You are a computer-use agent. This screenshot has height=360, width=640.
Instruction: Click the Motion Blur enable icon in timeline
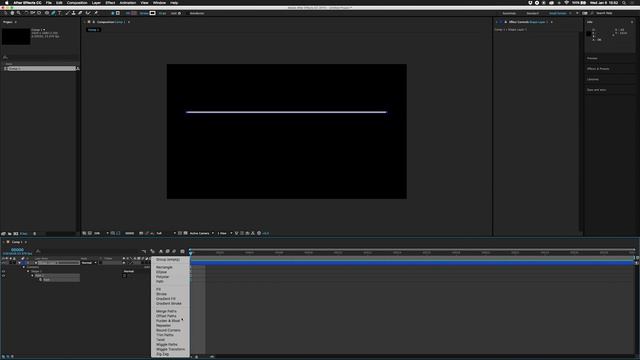[174, 251]
